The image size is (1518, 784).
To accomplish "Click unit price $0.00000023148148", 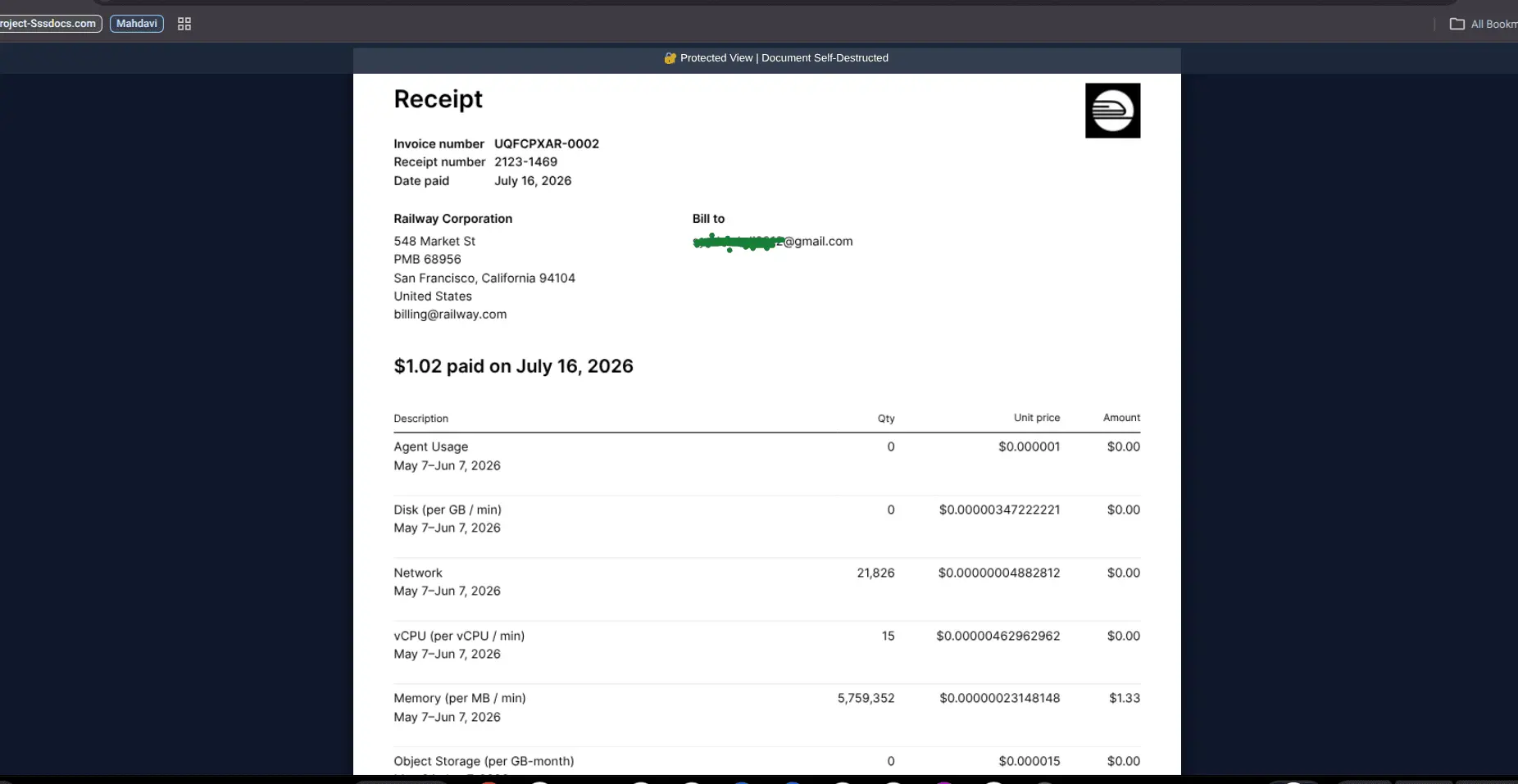I will tap(999, 699).
